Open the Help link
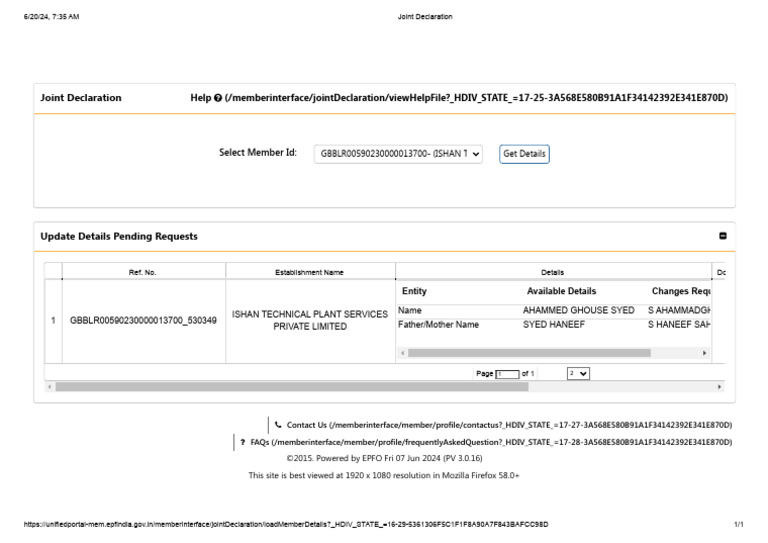768x543 pixels. 459,98
